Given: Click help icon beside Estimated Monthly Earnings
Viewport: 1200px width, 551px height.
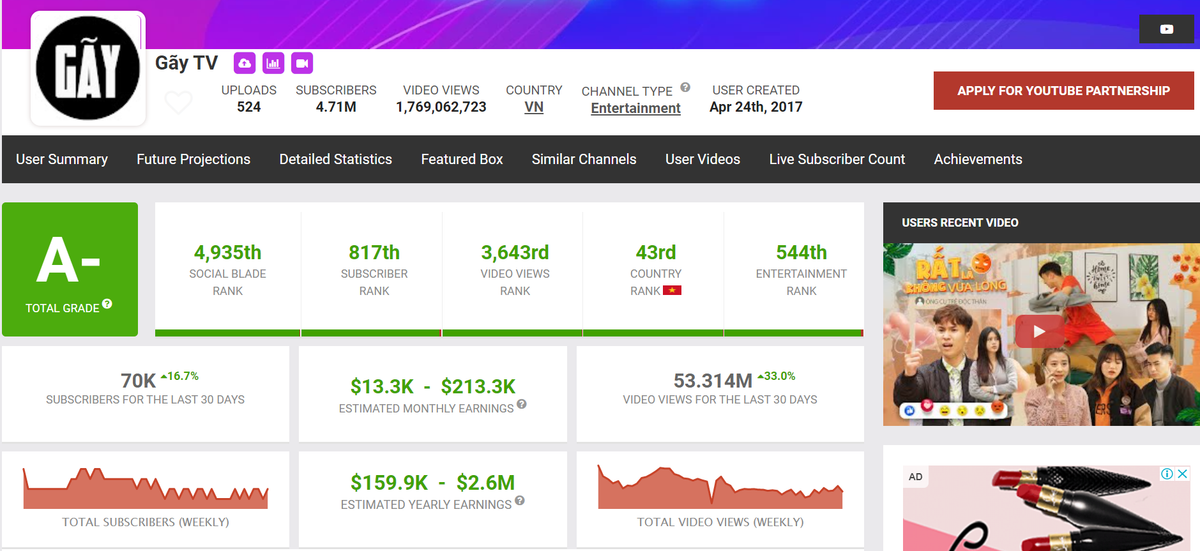Looking at the screenshot, I should pyautogui.click(x=521, y=405).
